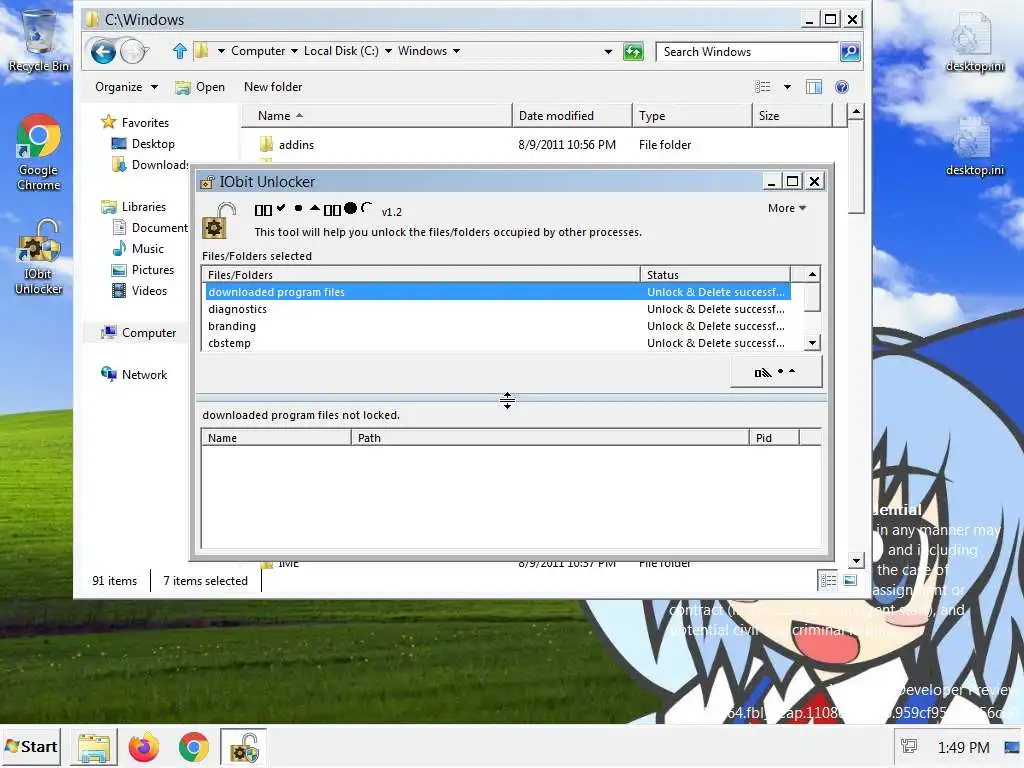Open the Organize dropdown menu
Image resolution: width=1024 pixels, height=768 pixels.
[126, 87]
